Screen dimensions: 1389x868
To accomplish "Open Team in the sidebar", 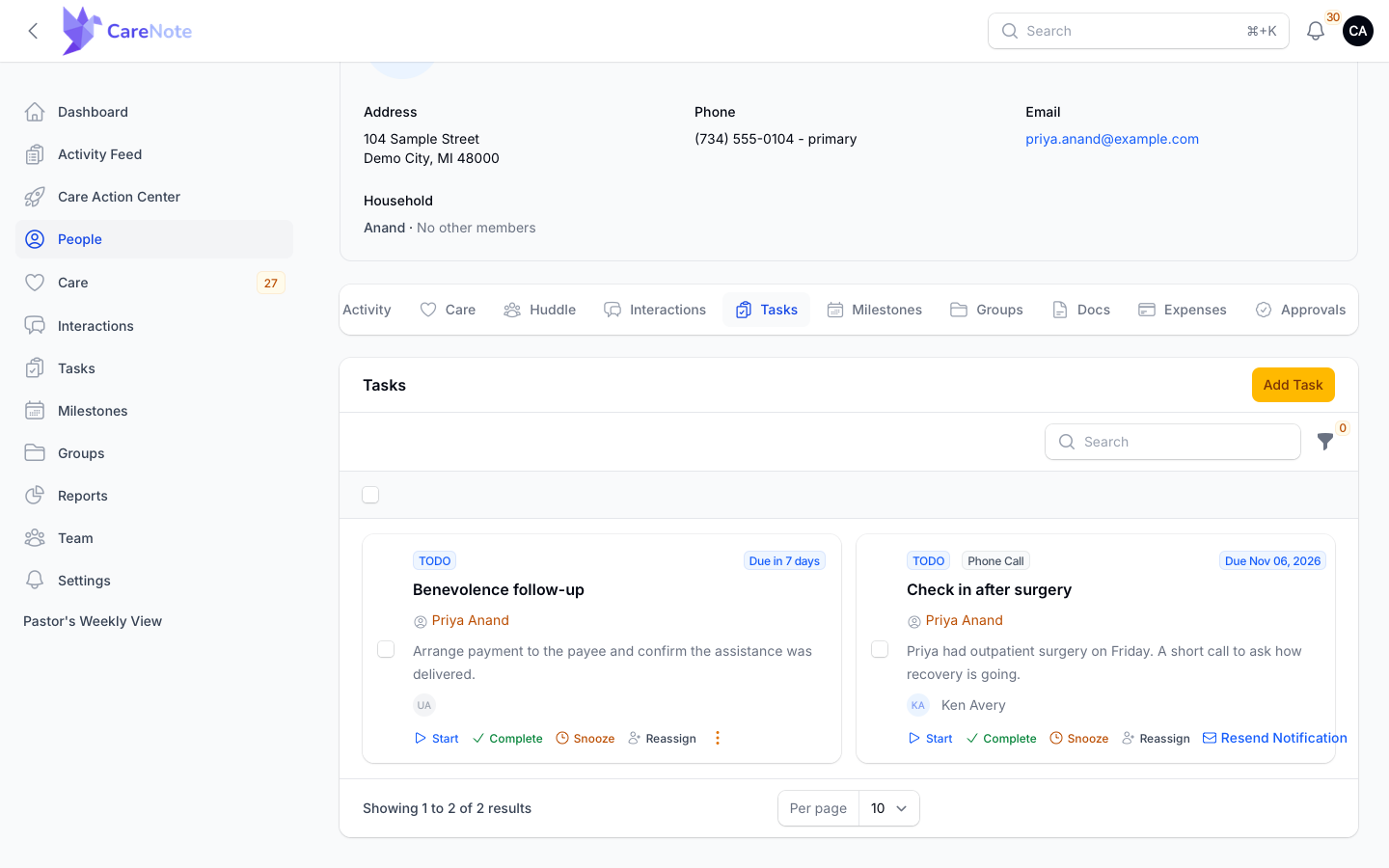I will tap(154, 538).
